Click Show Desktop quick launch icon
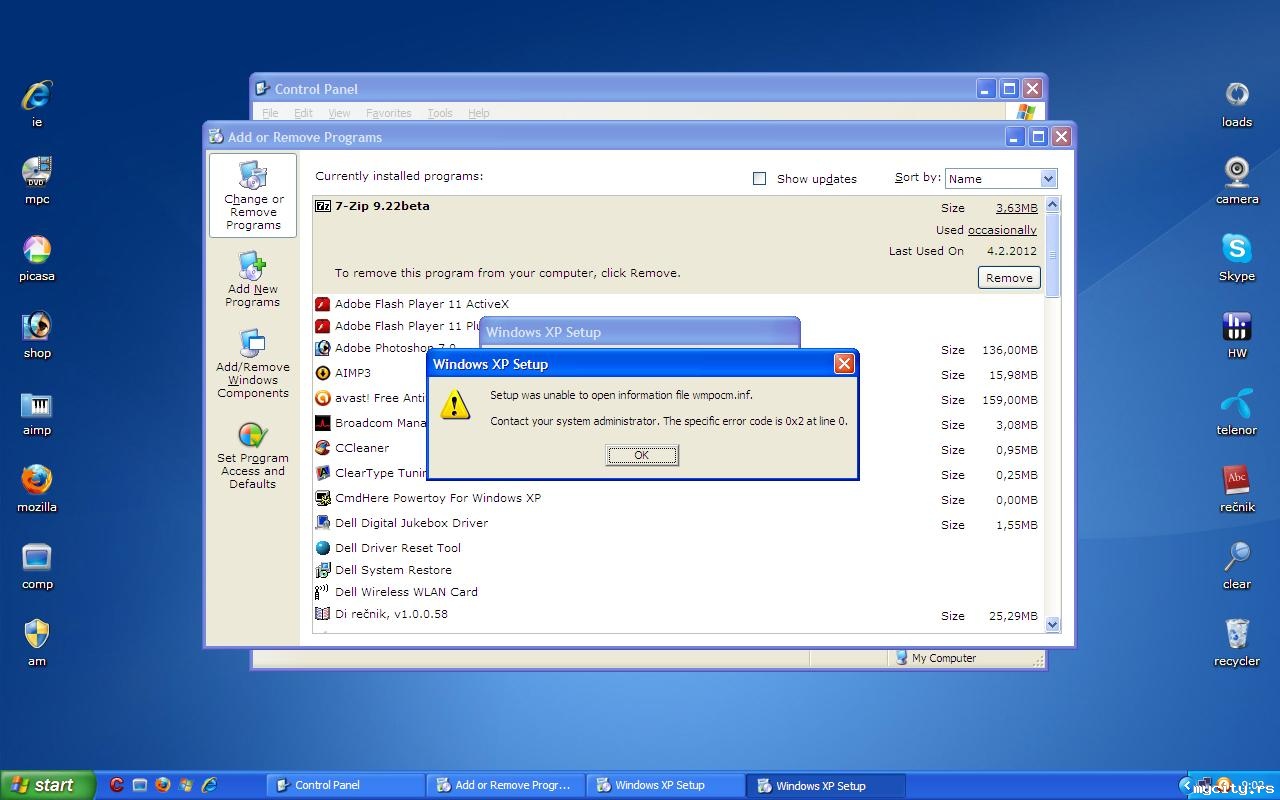The width and height of the screenshot is (1280, 800). point(140,785)
